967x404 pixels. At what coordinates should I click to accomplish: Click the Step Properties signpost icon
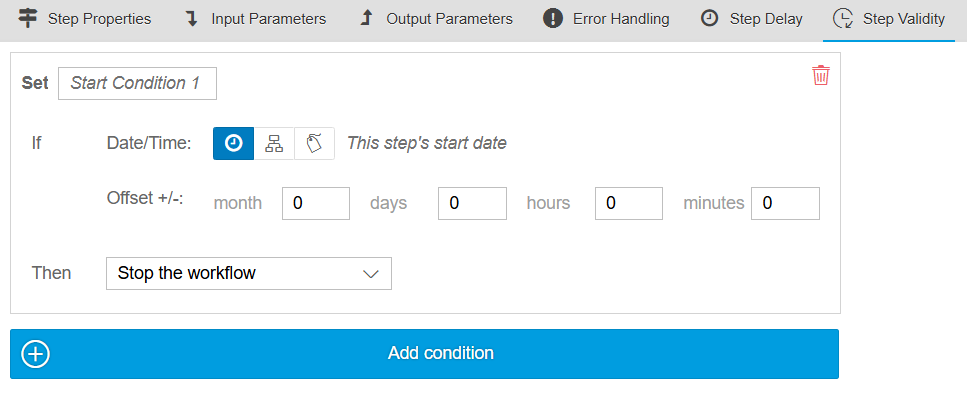(28, 18)
